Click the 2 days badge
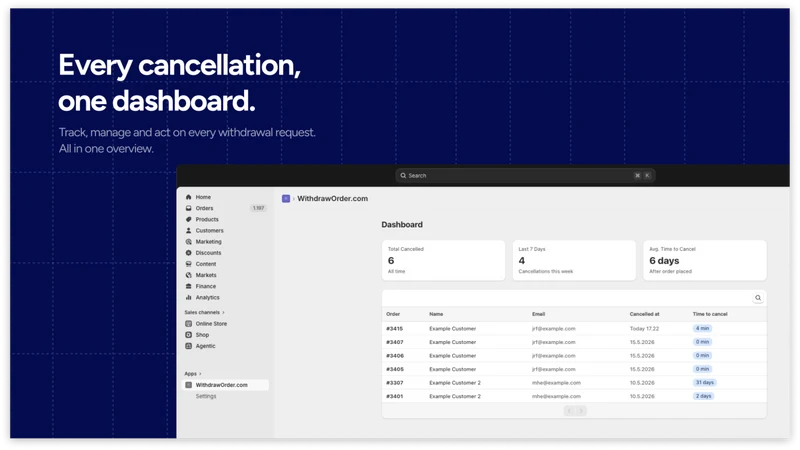 click(x=704, y=396)
